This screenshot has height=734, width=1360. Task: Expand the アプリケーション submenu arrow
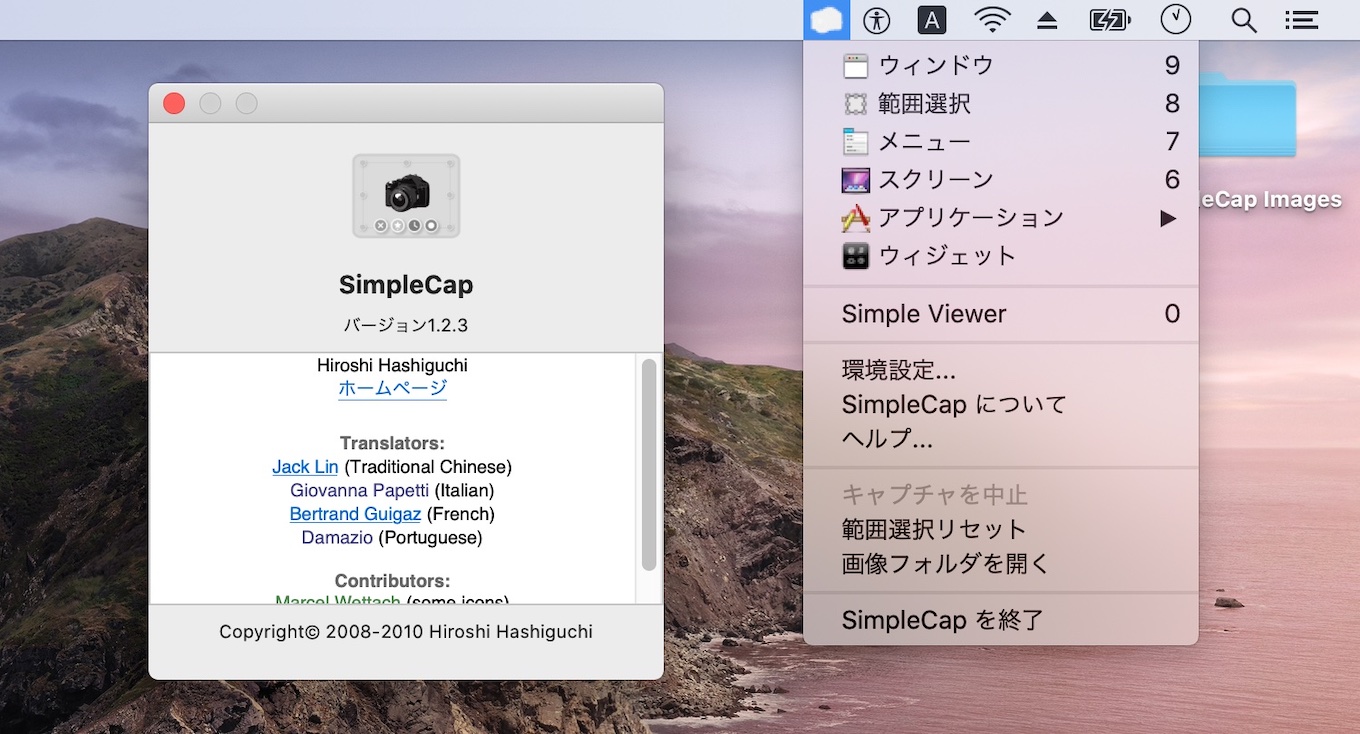point(1168,218)
